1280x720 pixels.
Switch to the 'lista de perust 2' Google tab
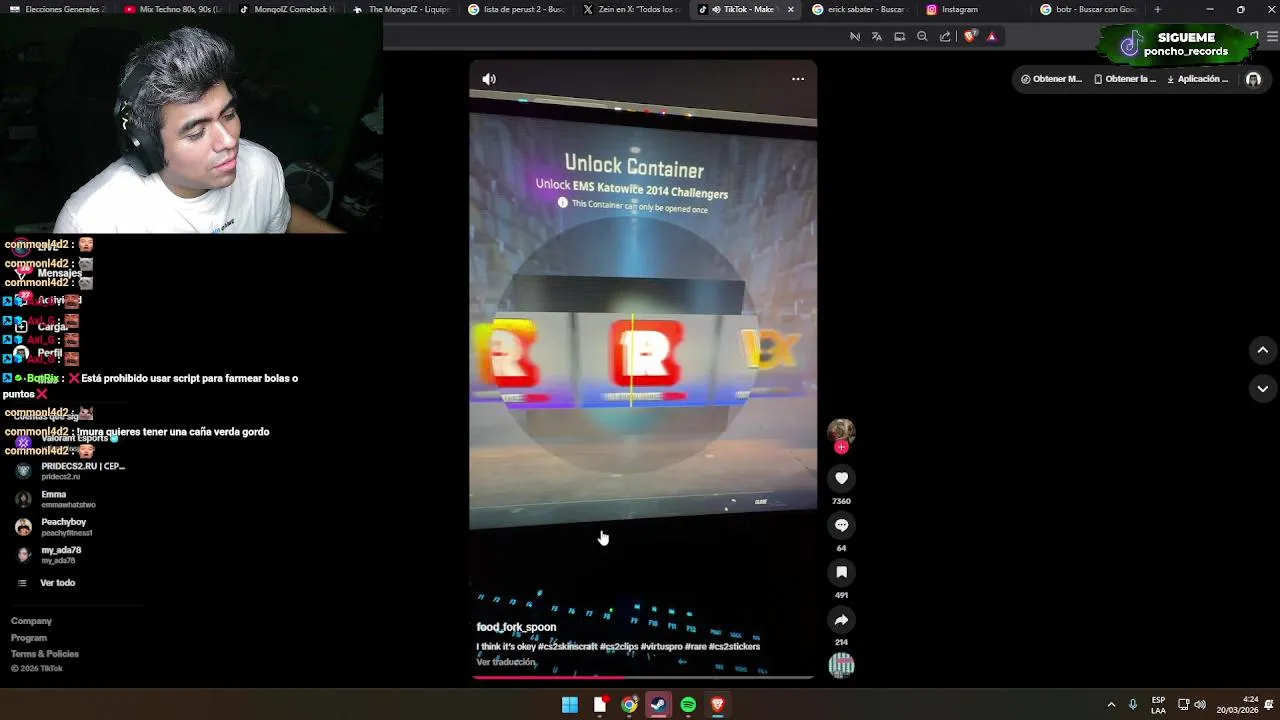(x=516, y=9)
